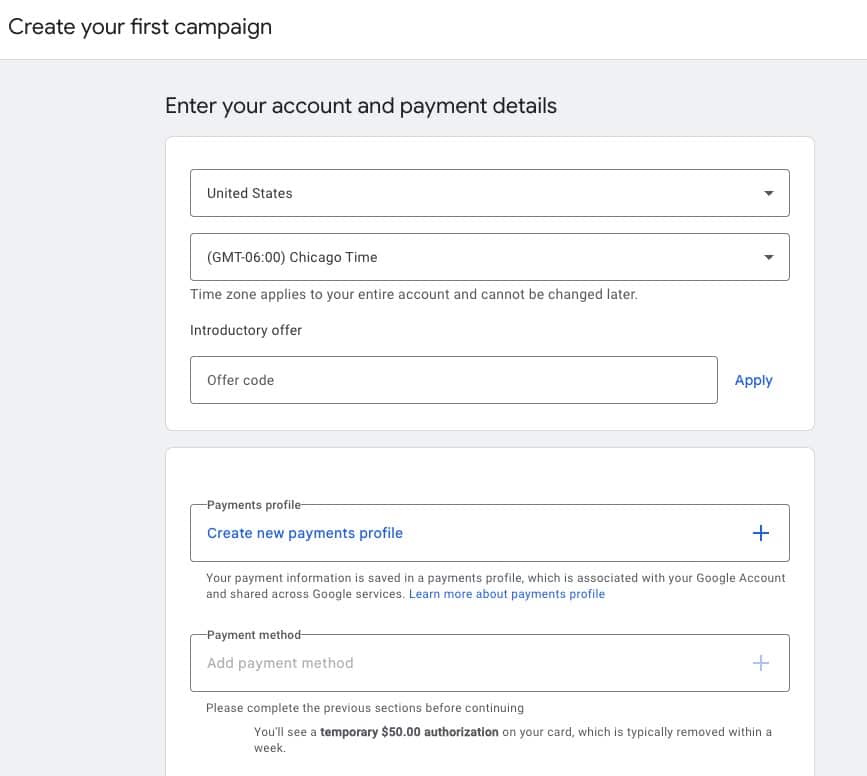The width and height of the screenshot is (867, 776).
Task: Expand the Chicago Time zone dropdown arrow
Action: tap(768, 257)
